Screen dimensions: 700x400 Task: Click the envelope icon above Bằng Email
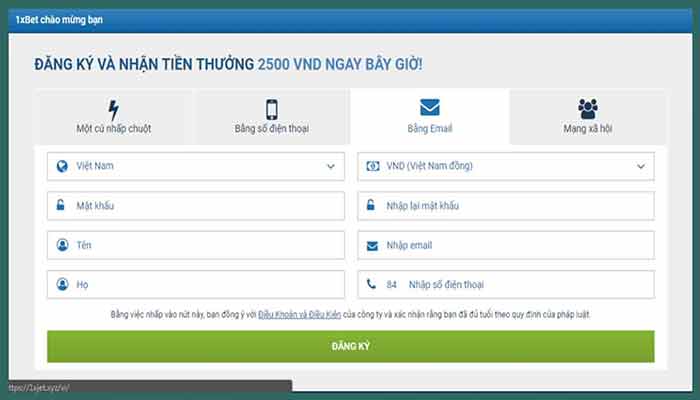[x=430, y=108]
